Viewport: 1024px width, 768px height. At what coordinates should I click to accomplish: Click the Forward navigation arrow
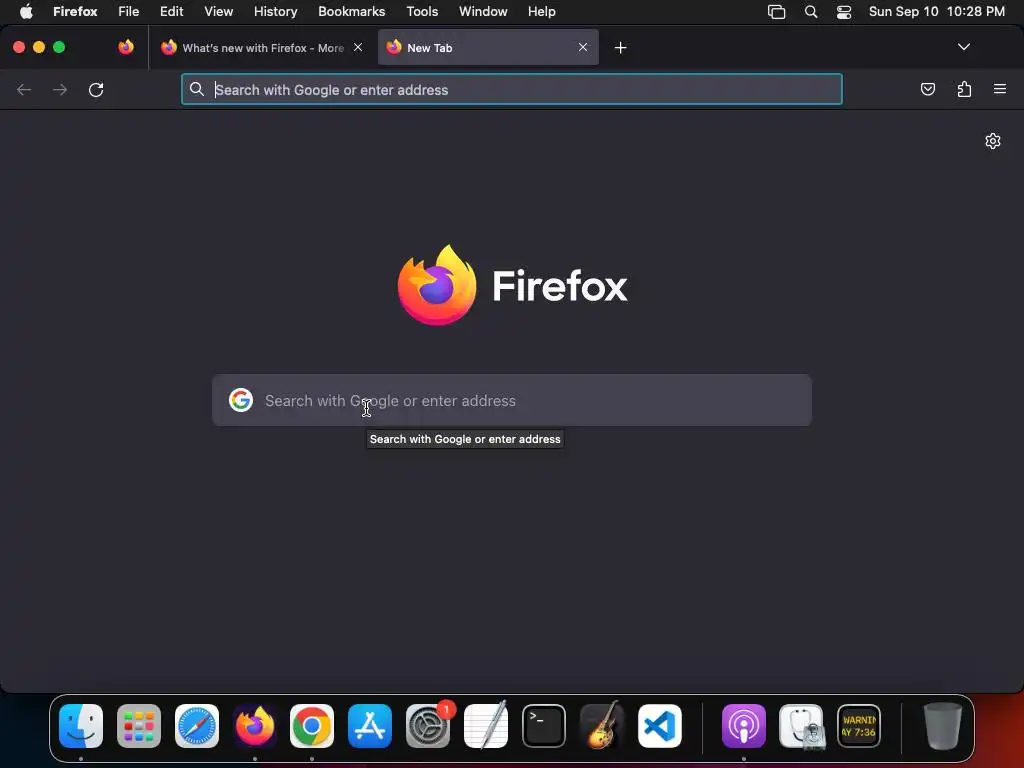pos(59,89)
